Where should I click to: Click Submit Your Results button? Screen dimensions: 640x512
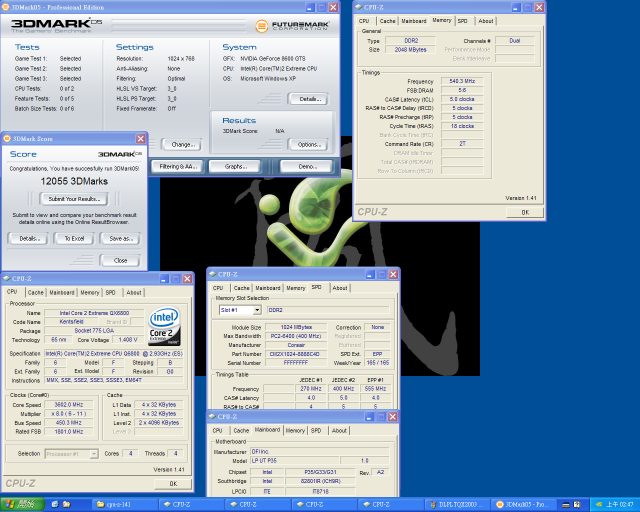(x=74, y=199)
